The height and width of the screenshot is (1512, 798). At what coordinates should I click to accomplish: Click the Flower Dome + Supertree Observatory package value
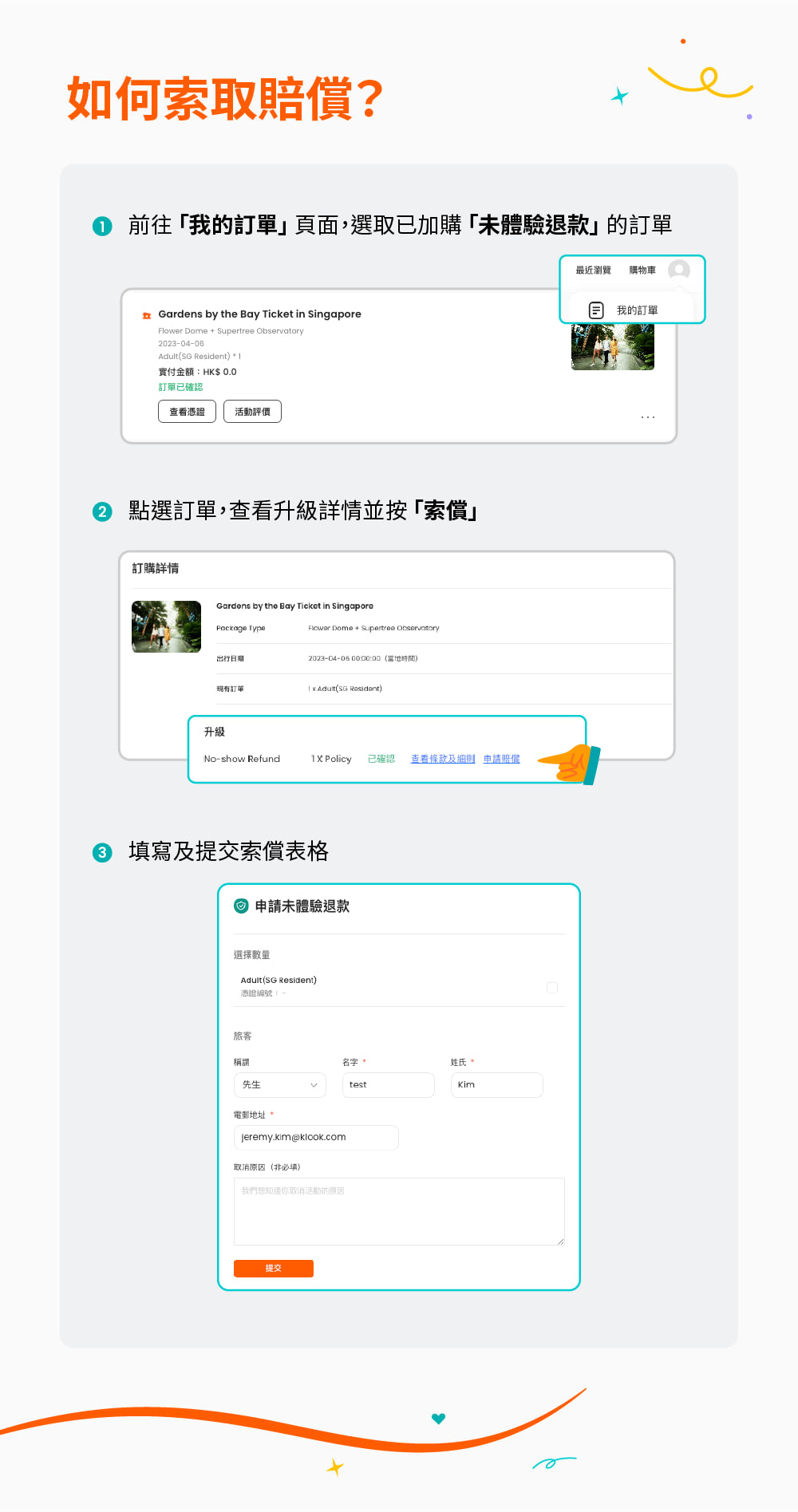373,628
